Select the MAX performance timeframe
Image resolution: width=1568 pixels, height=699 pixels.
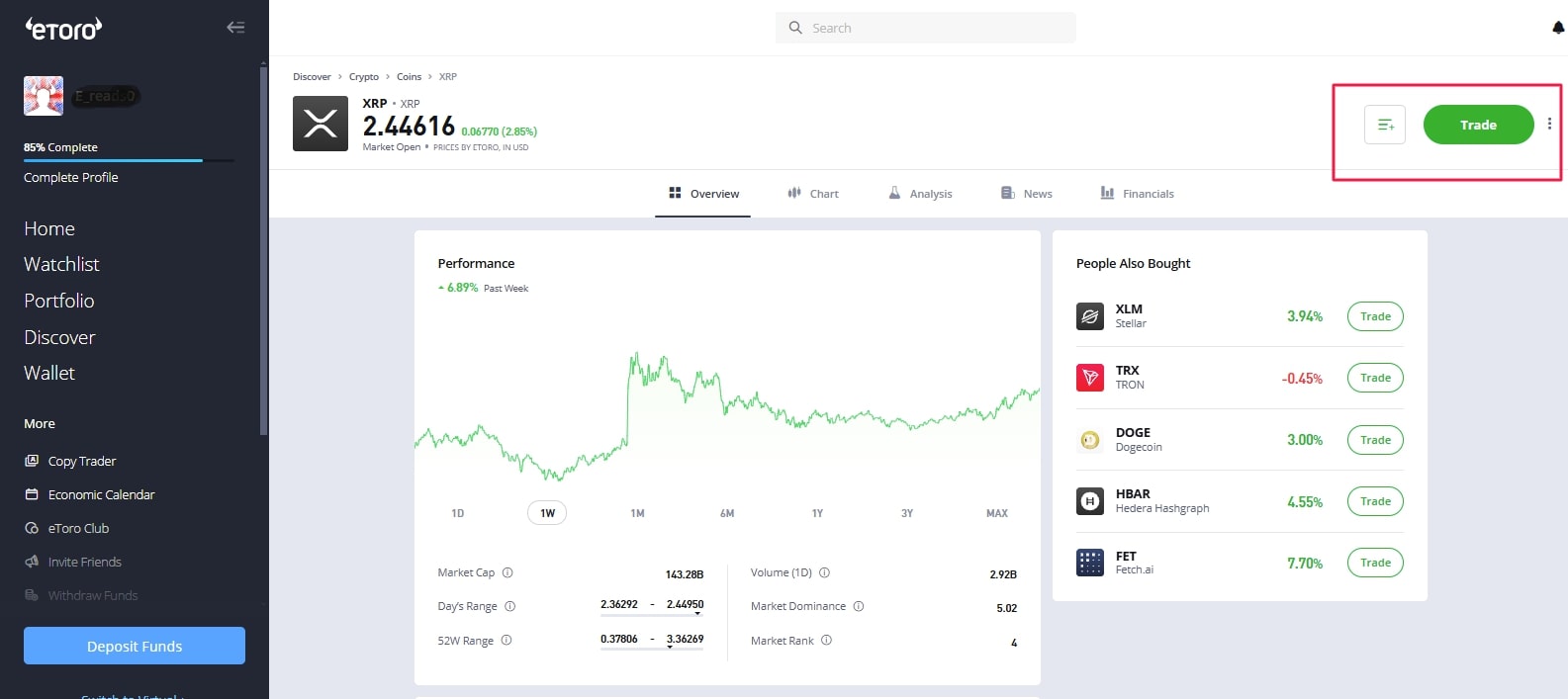pos(996,513)
